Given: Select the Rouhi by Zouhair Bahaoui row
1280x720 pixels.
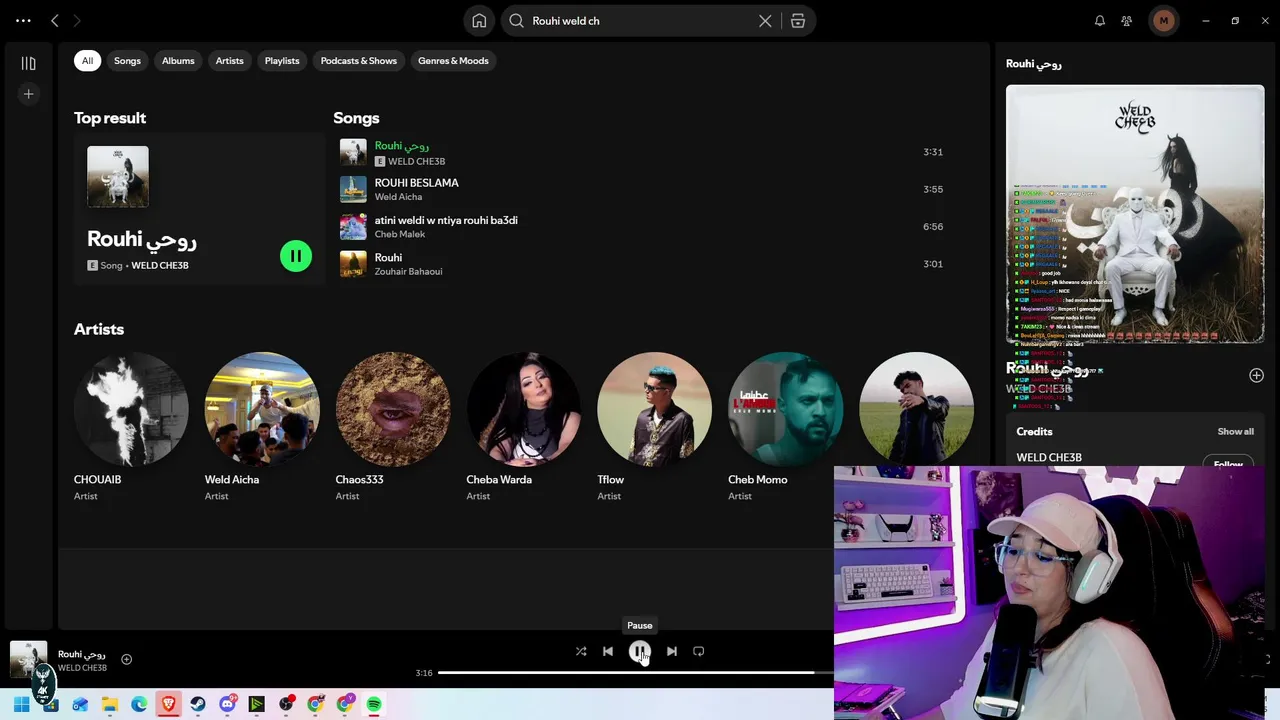Looking at the screenshot, I should click(x=640, y=264).
